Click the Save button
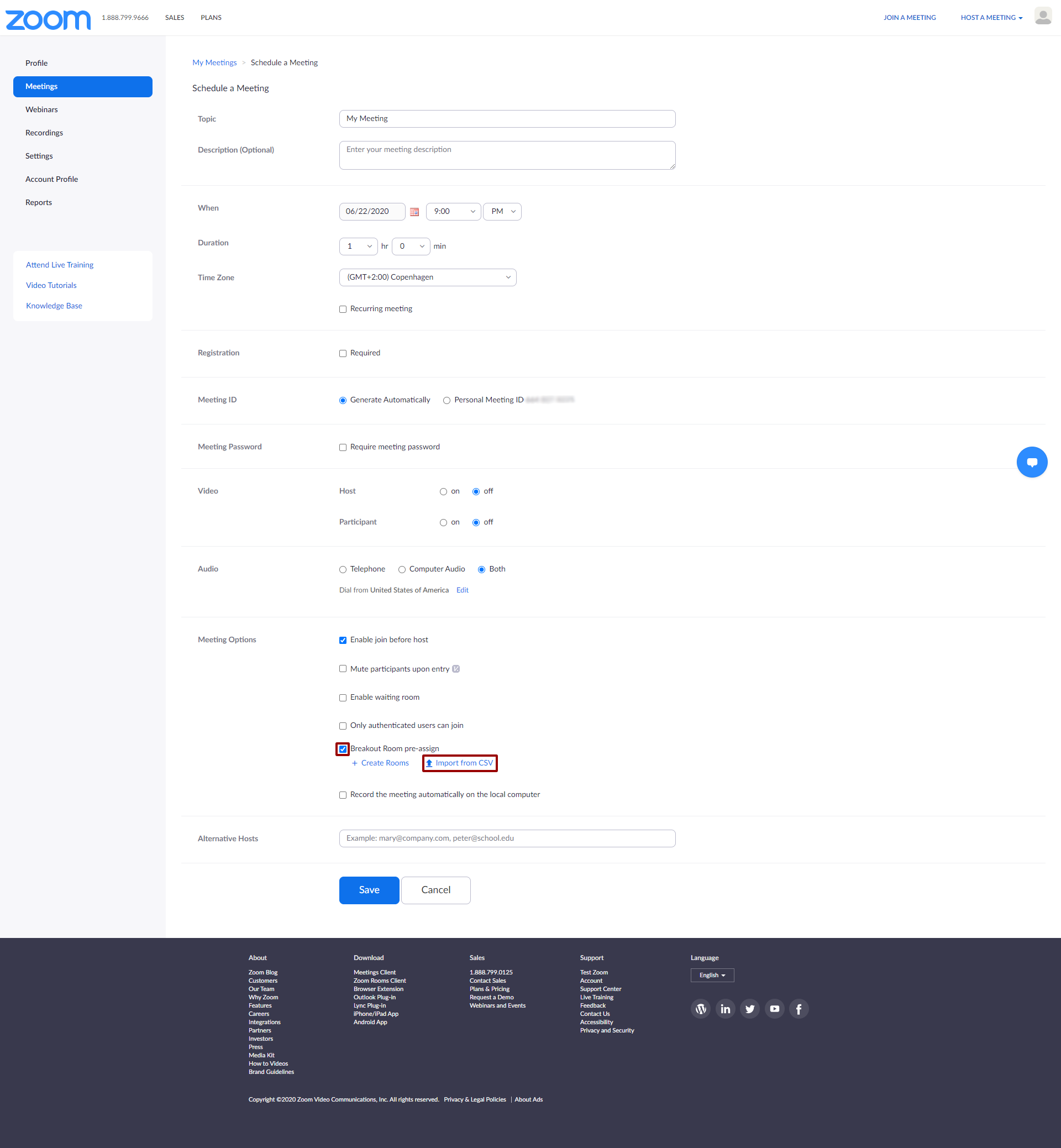The height and width of the screenshot is (1148, 1061). (x=369, y=889)
